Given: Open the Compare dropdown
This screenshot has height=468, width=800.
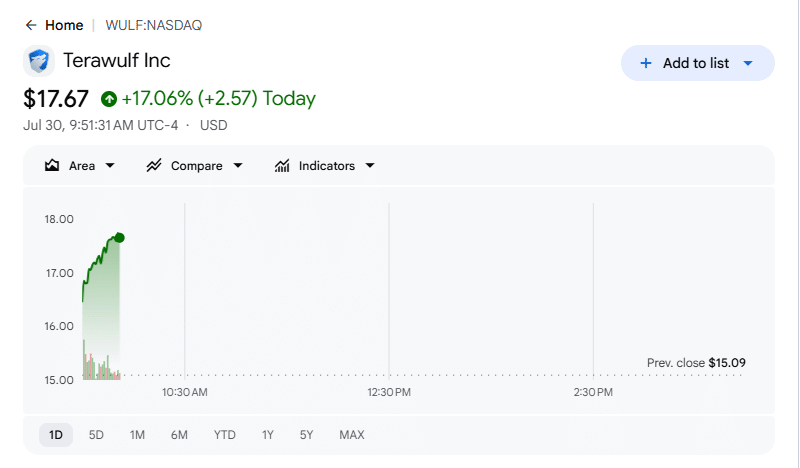Looking at the screenshot, I should (194, 165).
